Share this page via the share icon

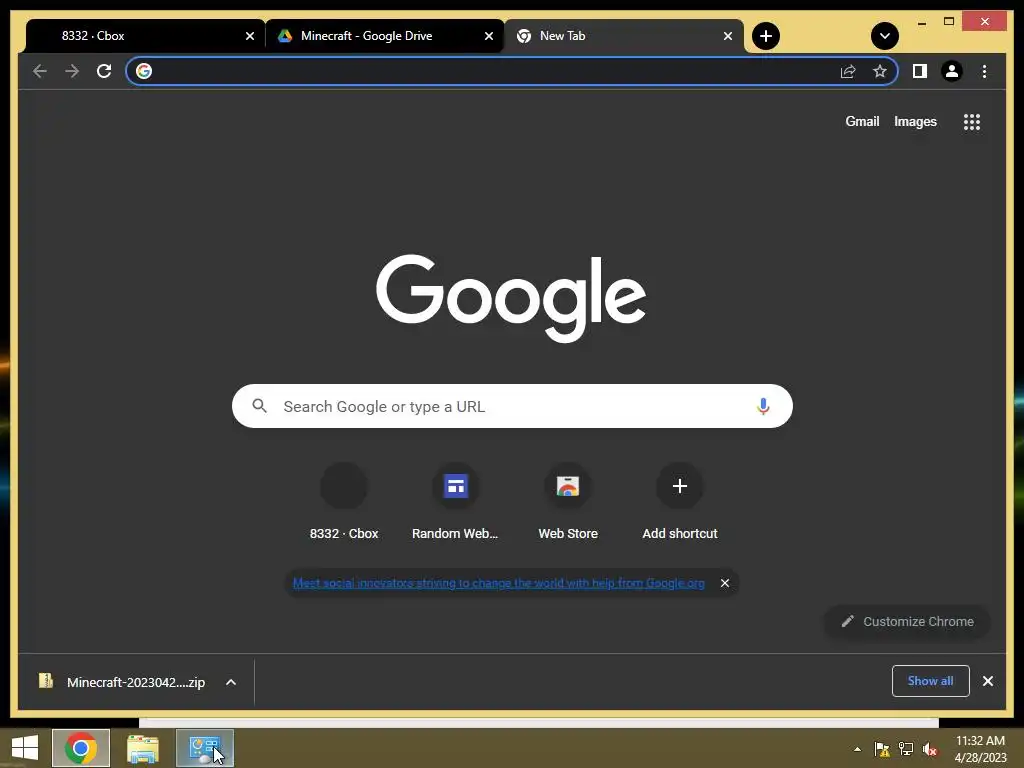tap(848, 71)
